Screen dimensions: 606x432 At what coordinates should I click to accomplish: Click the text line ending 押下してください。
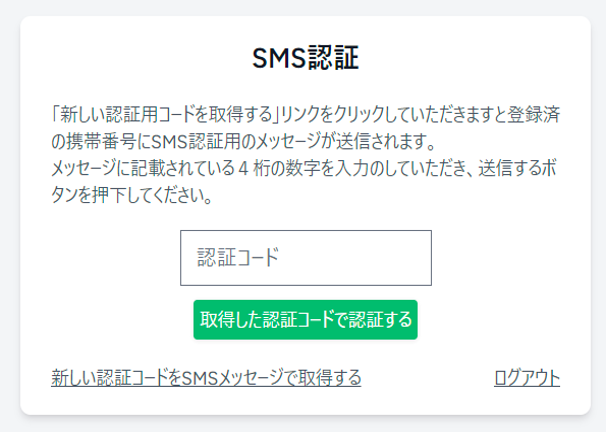click(130, 195)
